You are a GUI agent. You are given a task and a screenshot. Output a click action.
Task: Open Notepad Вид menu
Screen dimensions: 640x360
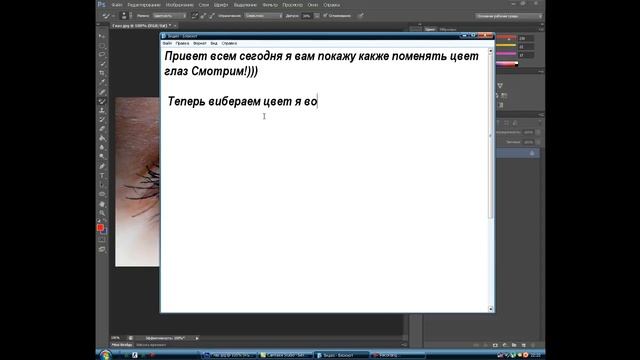tap(214, 43)
